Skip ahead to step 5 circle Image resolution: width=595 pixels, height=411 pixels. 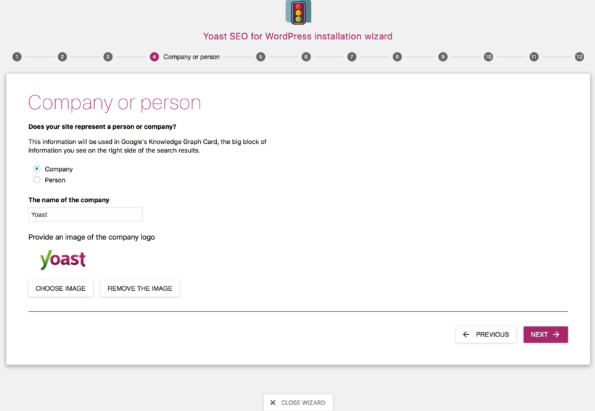point(260,57)
